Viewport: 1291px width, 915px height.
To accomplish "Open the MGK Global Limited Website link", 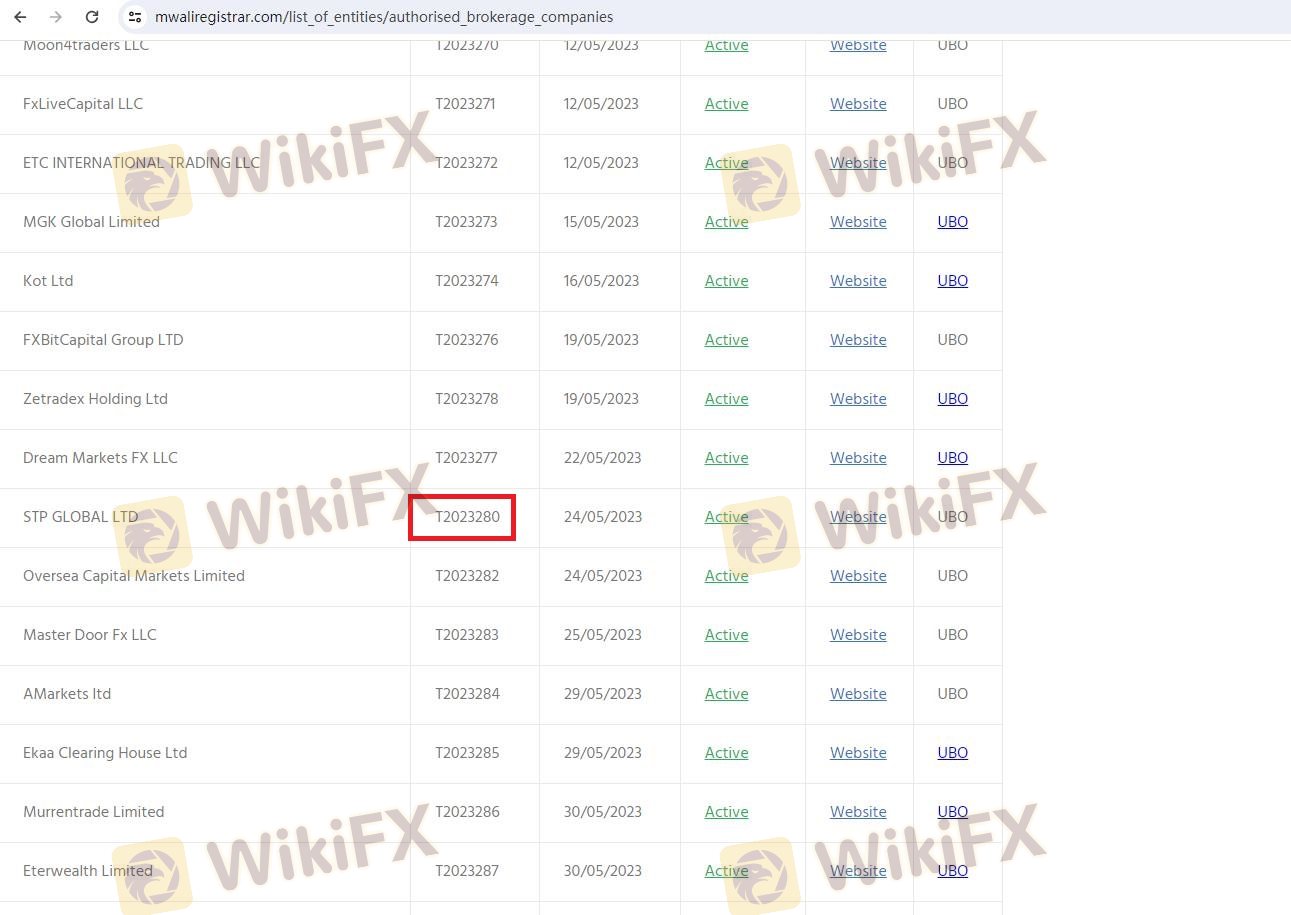I will click(x=858, y=222).
